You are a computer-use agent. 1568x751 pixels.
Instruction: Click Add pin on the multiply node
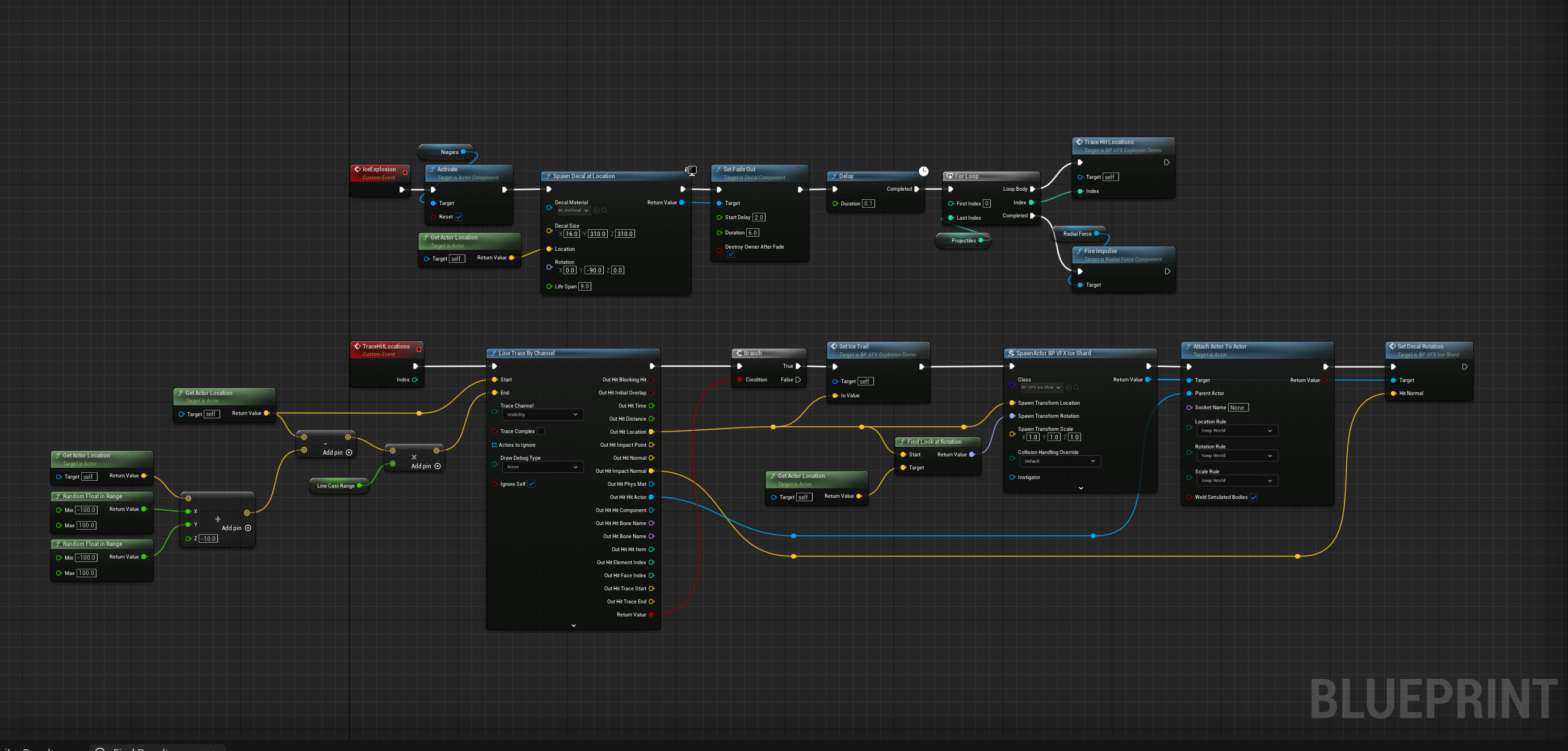(426, 466)
